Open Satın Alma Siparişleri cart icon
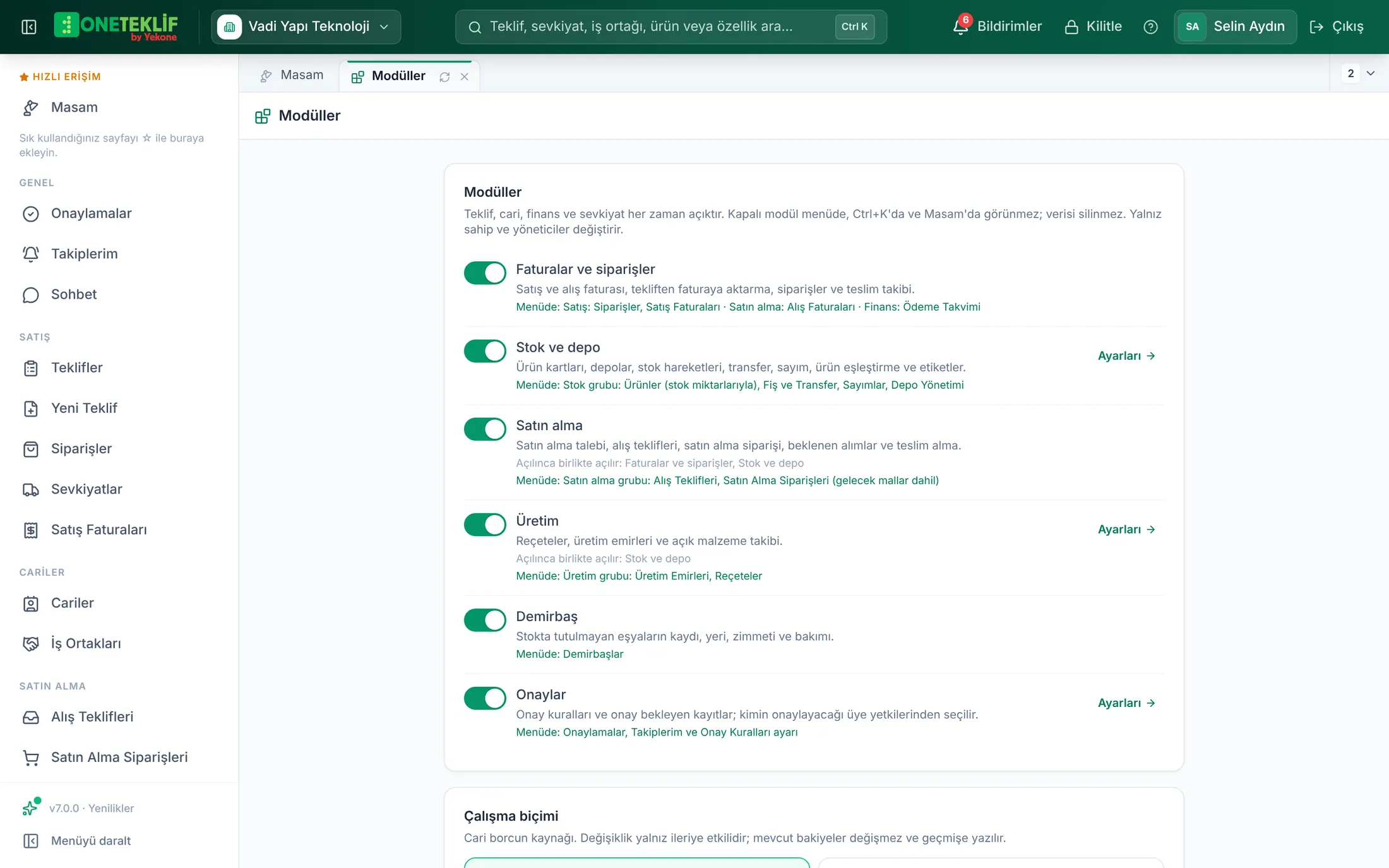Image resolution: width=1389 pixels, height=868 pixels. click(x=31, y=758)
